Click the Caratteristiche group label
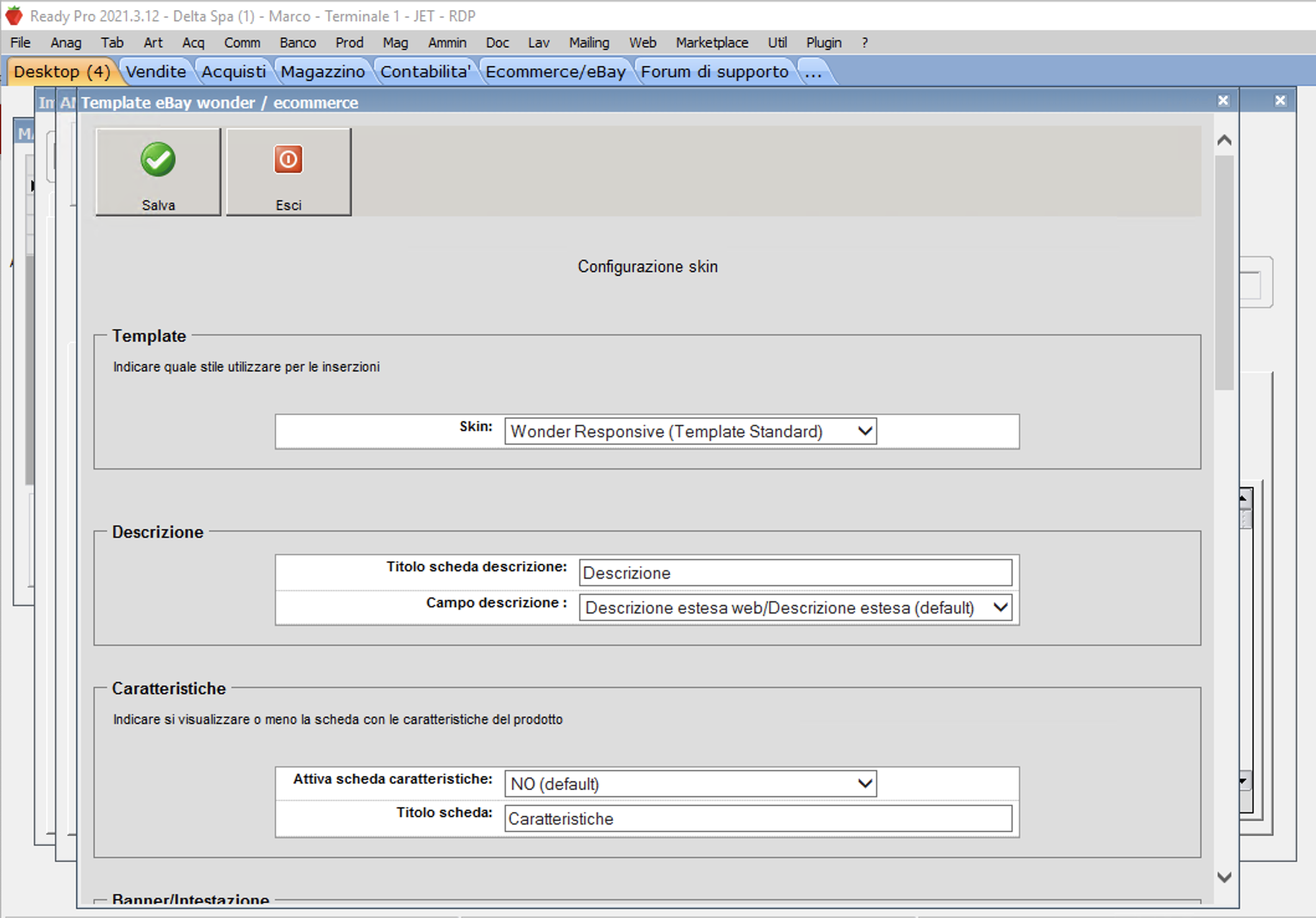1316x918 pixels. click(169, 689)
